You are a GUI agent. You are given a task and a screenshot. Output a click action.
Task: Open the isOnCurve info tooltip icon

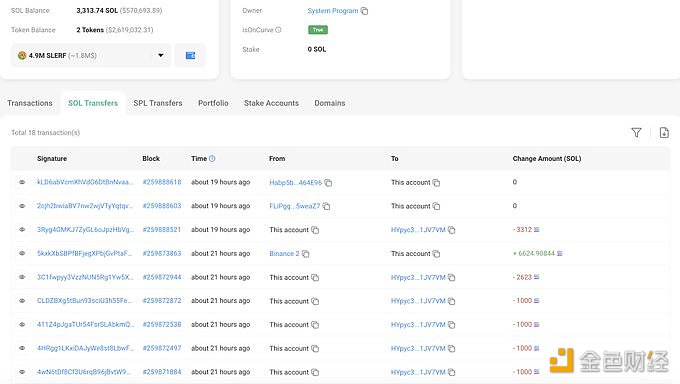pyautogui.click(x=278, y=30)
